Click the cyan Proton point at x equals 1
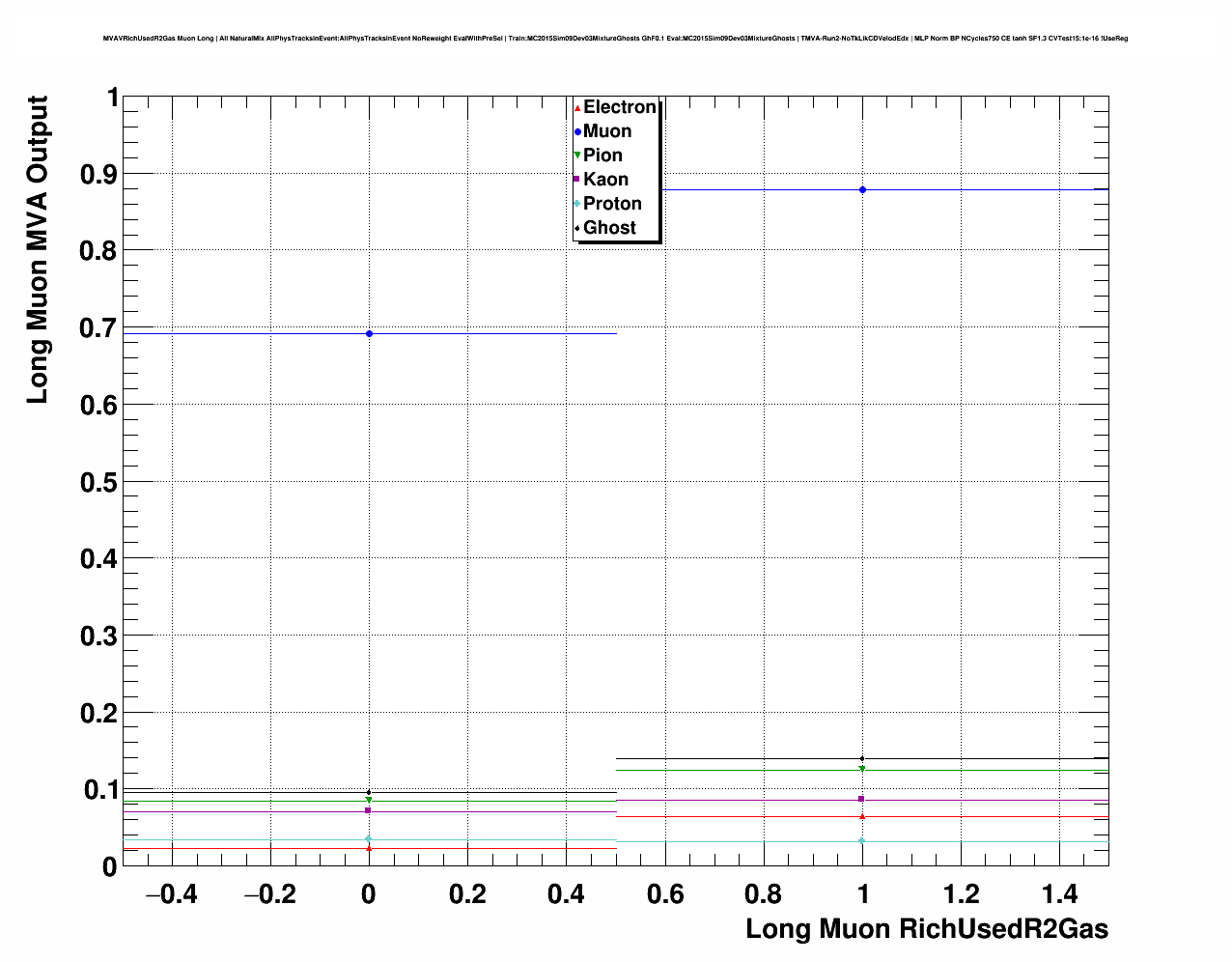1232x962 pixels. 862,841
